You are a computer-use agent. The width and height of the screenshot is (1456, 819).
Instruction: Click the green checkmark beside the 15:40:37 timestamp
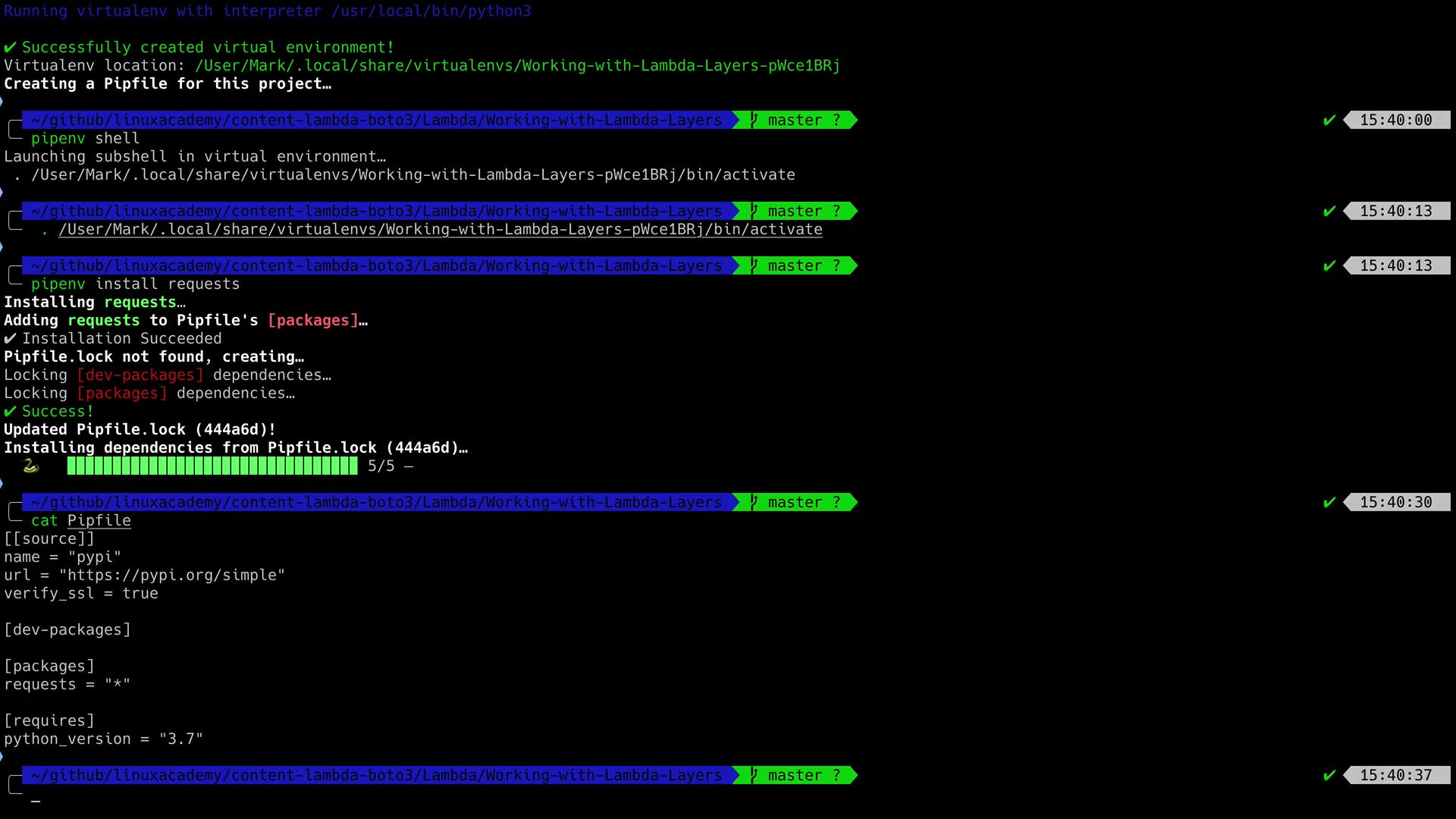click(x=1329, y=776)
